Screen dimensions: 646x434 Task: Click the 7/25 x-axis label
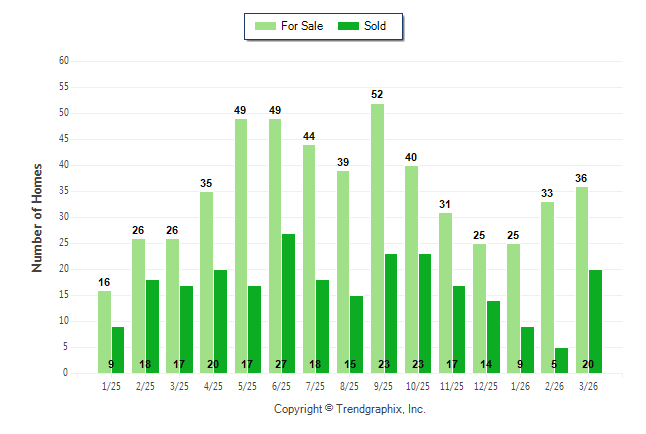[x=315, y=387]
